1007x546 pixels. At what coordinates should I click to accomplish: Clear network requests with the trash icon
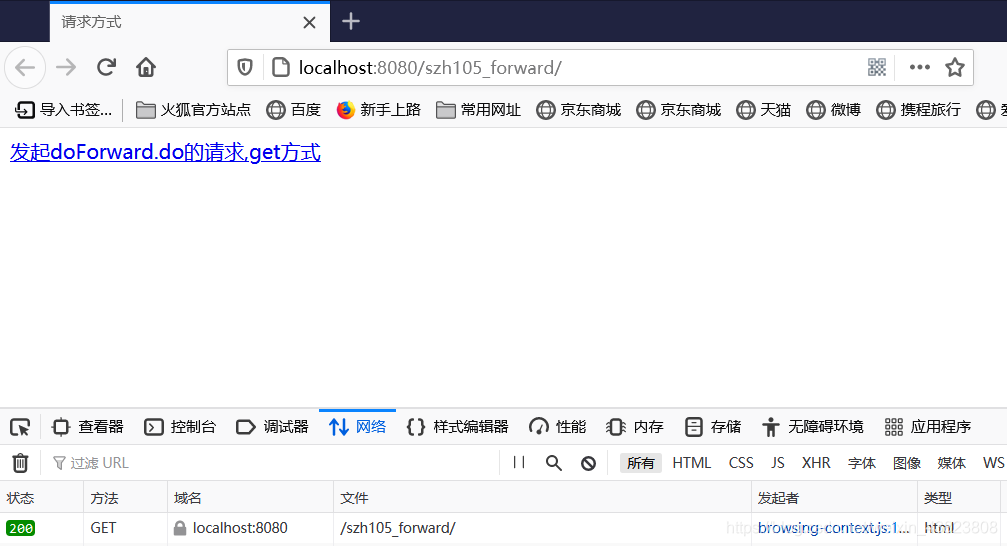pyautogui.click(x=20, y=462)
